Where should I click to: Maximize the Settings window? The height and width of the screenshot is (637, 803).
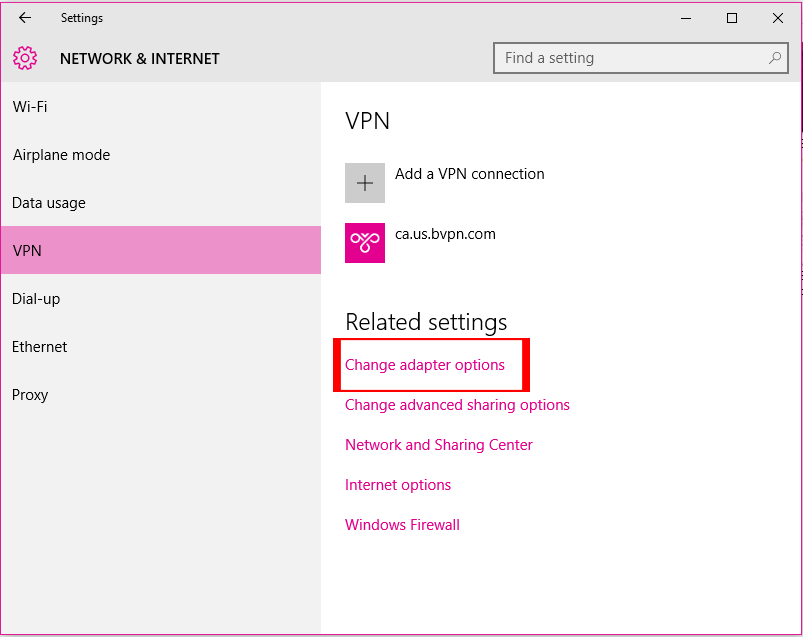(732, 18)
